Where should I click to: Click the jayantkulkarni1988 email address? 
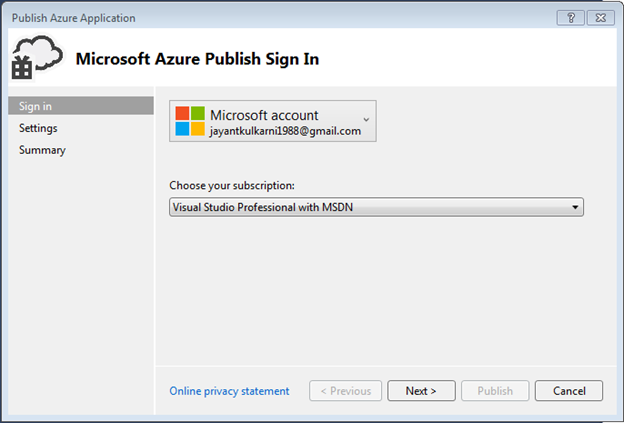click(285, 131)
